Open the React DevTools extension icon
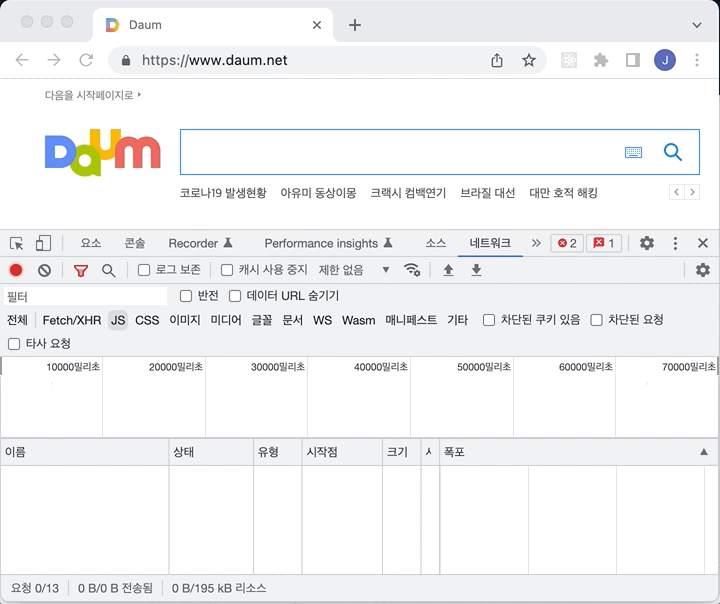 (x=569, y=60)
